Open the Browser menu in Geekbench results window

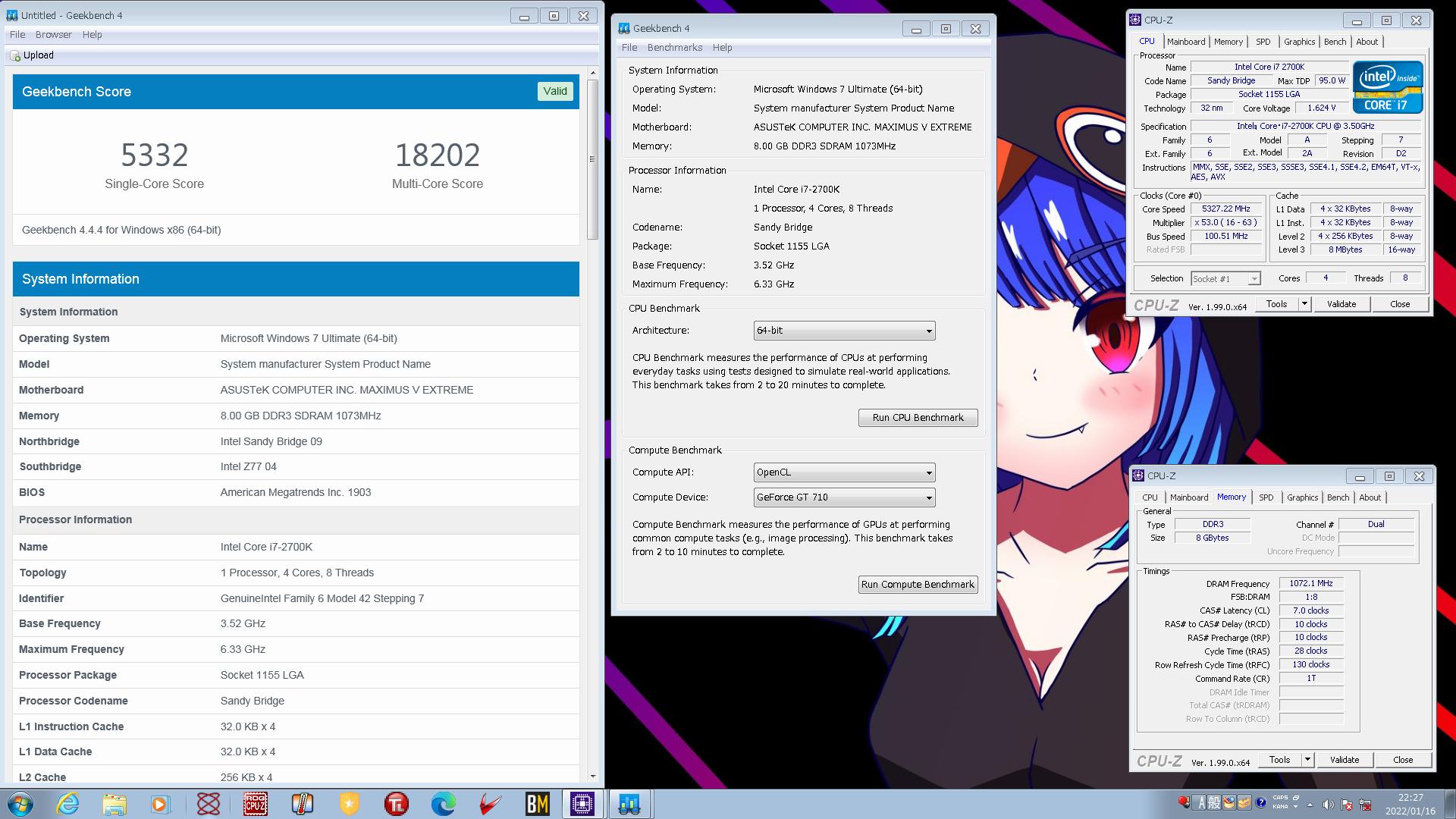pyautogui.click(x=53, y=35)
